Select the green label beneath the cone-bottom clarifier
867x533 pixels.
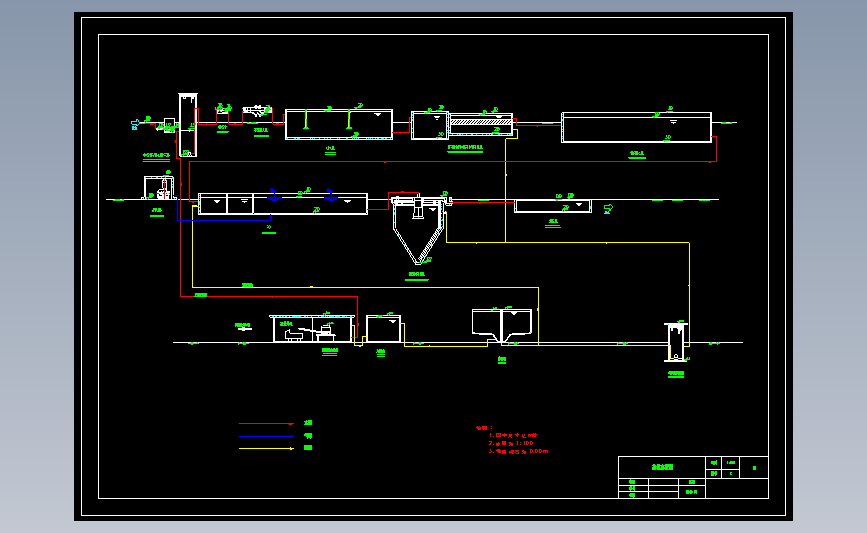417,274
